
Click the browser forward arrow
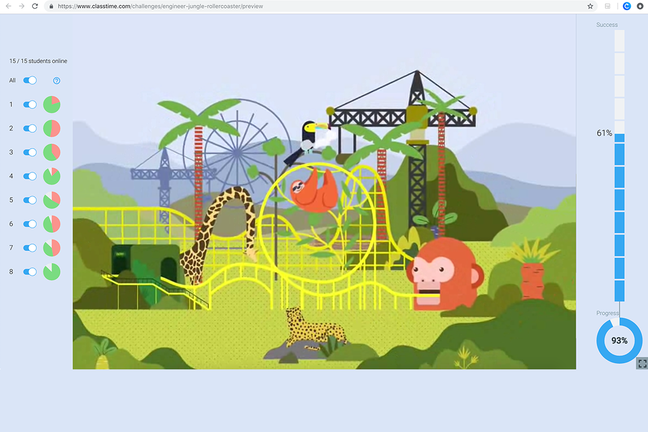[x=21, y=6]
